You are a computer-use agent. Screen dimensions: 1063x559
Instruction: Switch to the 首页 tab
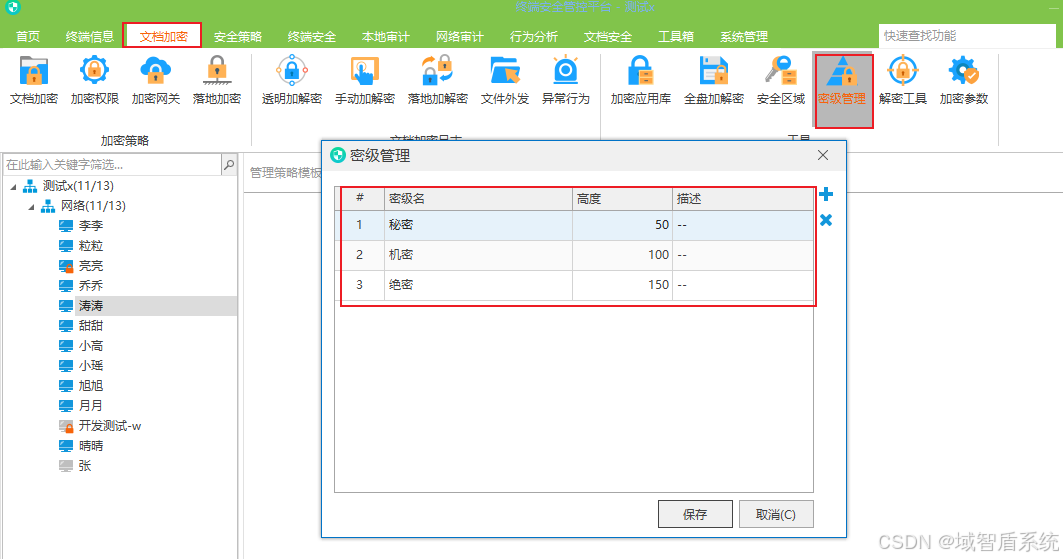pos(28,37)
